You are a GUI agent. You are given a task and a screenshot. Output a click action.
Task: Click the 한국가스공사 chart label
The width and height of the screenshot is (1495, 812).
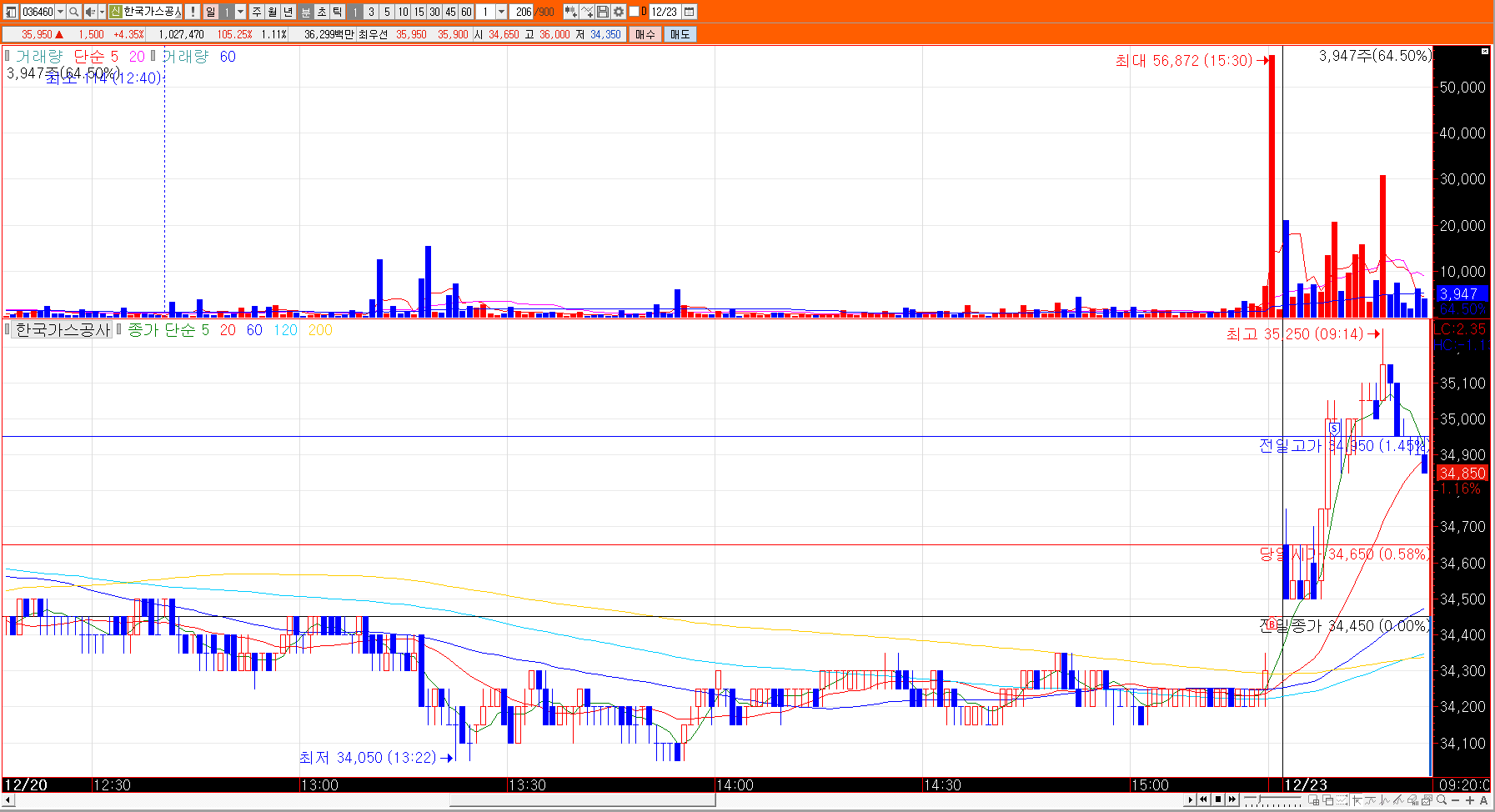[63, 330]
